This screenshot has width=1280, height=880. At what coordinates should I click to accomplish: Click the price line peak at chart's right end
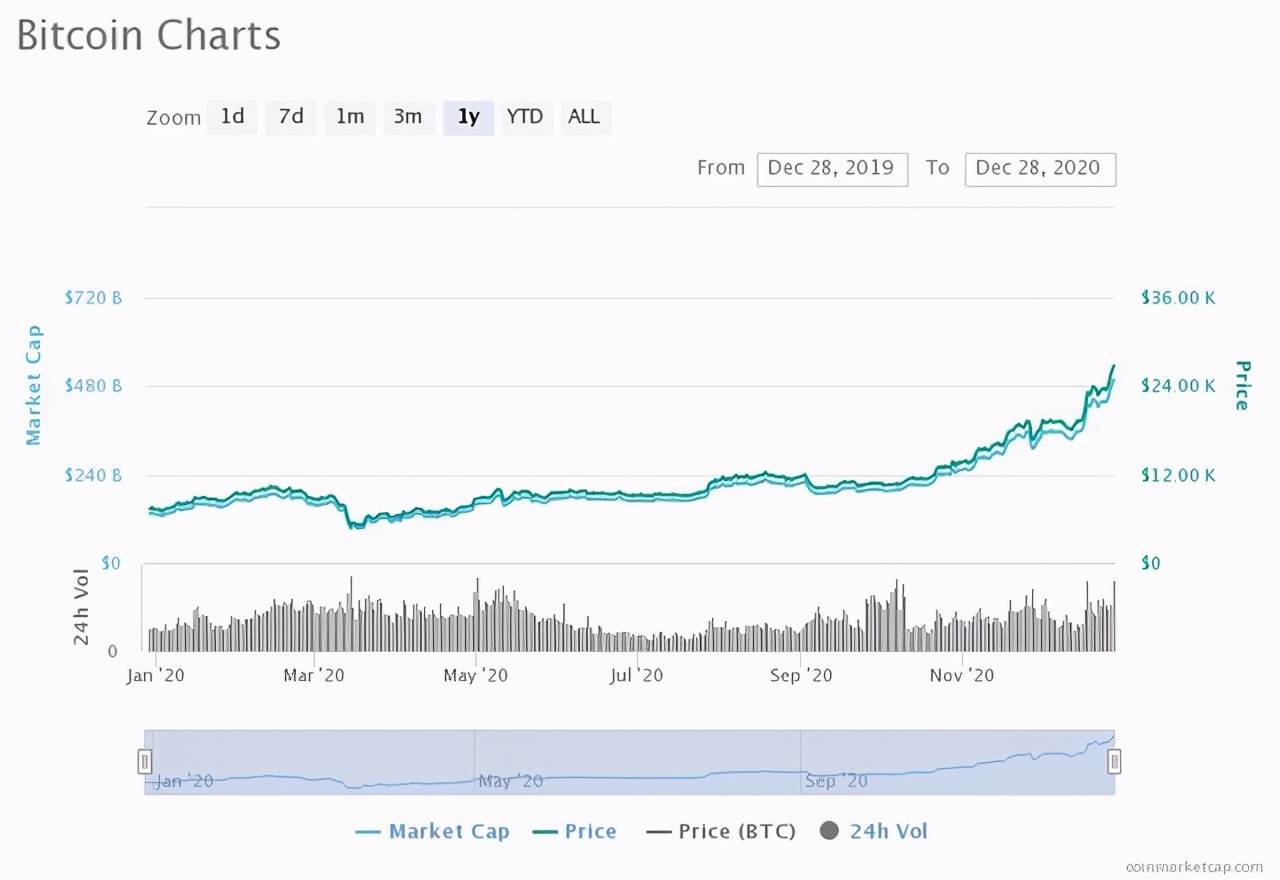(x=1113, y=367)
